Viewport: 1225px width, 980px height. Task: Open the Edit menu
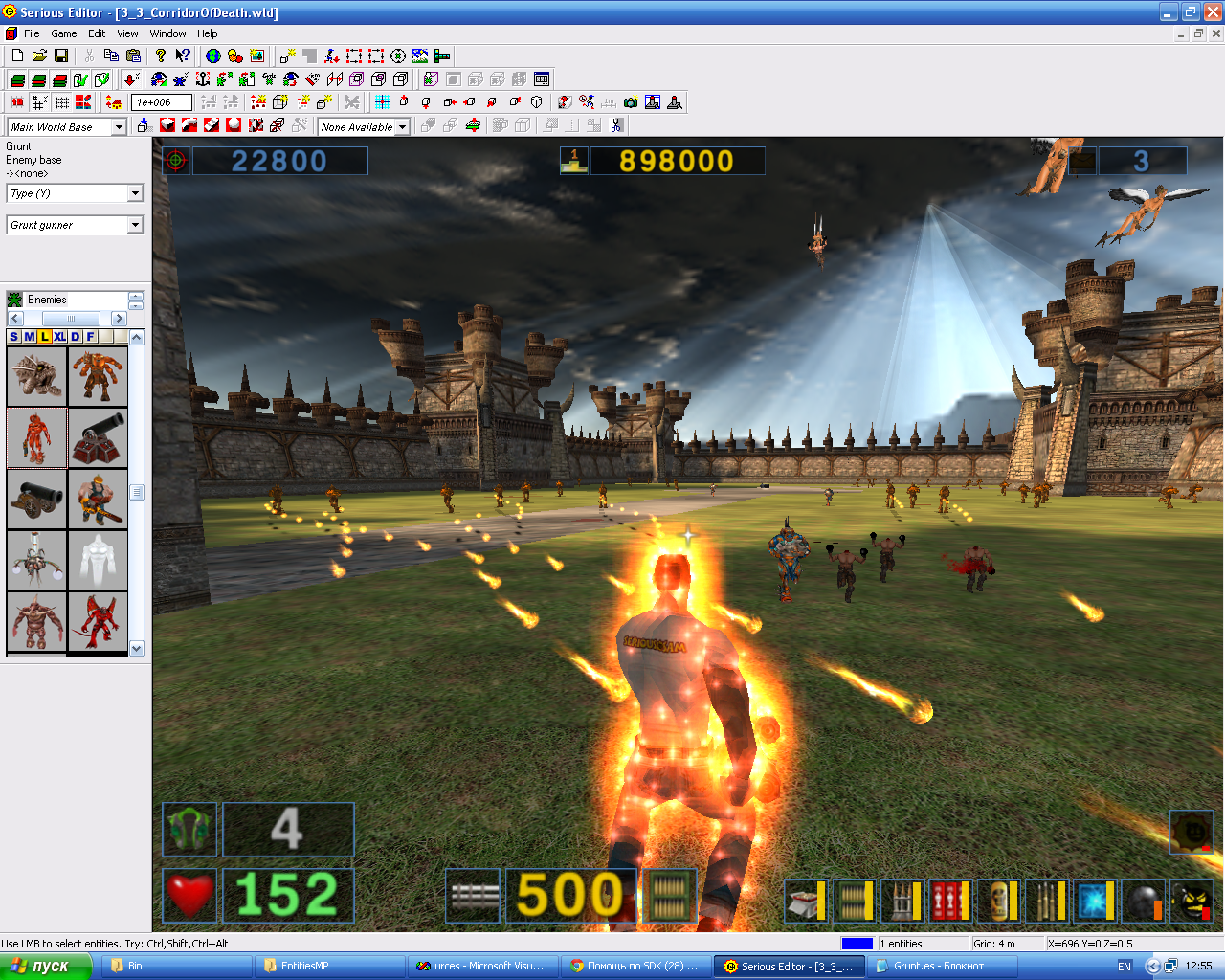tap(97, 33)
